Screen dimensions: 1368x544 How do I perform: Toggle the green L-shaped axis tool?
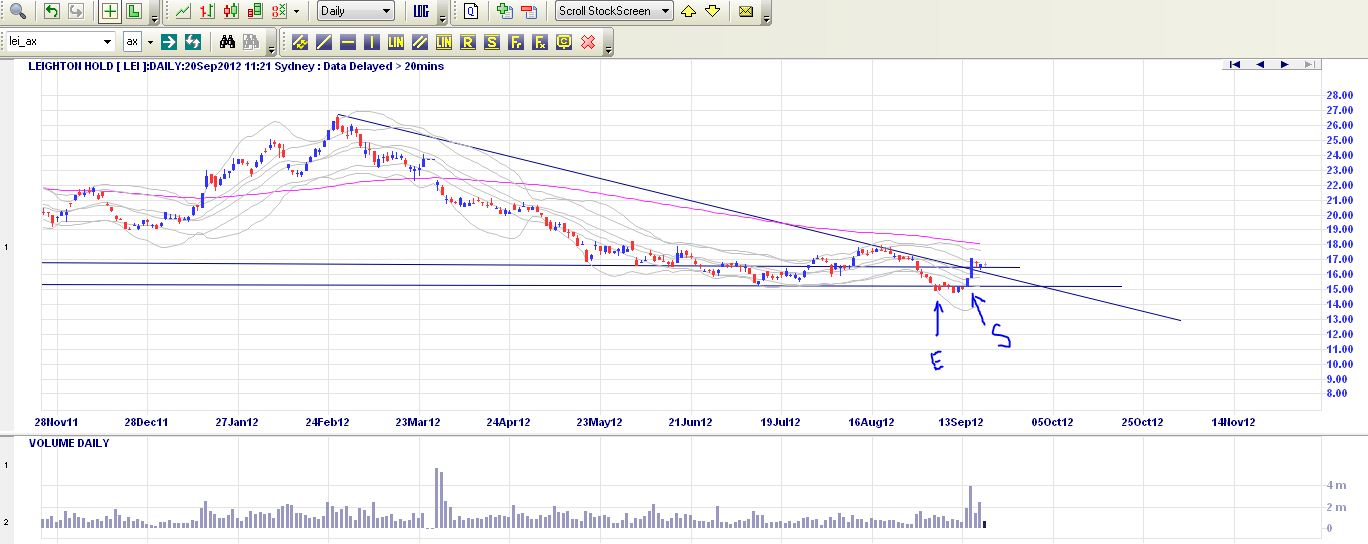133,11
